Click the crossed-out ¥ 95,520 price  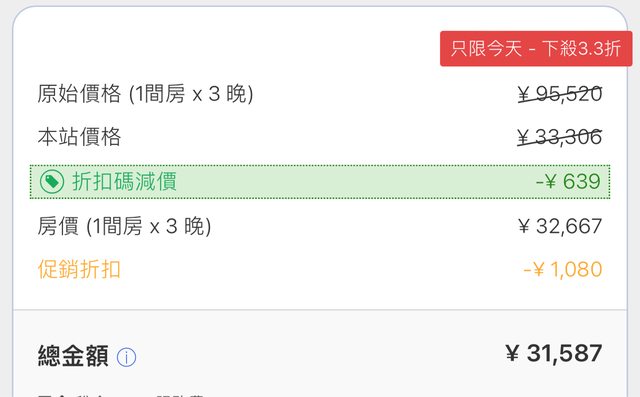tap(560, 94)
